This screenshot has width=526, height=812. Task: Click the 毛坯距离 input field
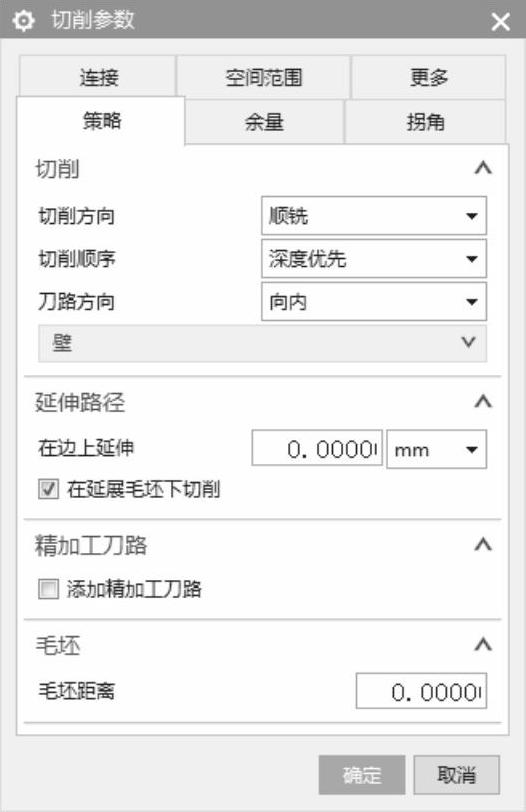421,691
